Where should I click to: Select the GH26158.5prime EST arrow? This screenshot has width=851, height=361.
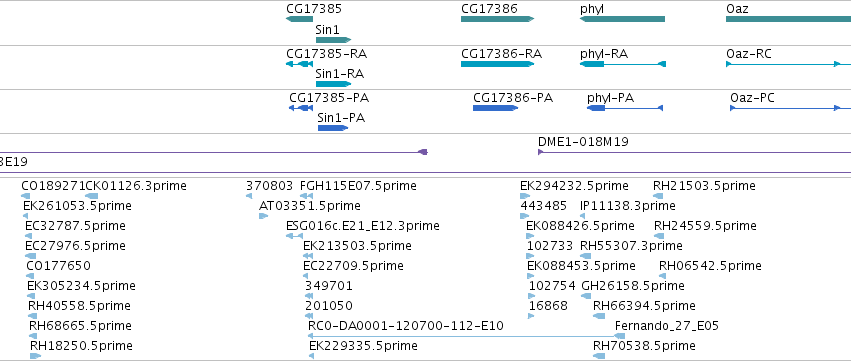coord(586,296)
